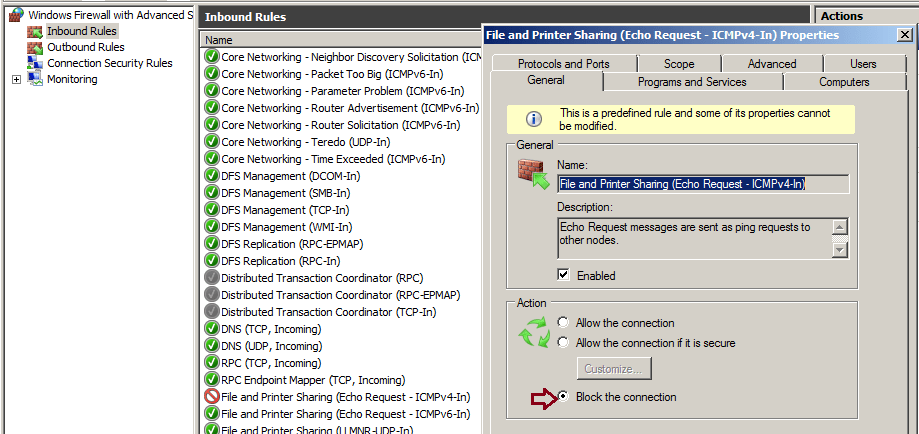The image size is (919, 434).
Task: Click the Description scroll down arrow
Action: coord(840,250)
